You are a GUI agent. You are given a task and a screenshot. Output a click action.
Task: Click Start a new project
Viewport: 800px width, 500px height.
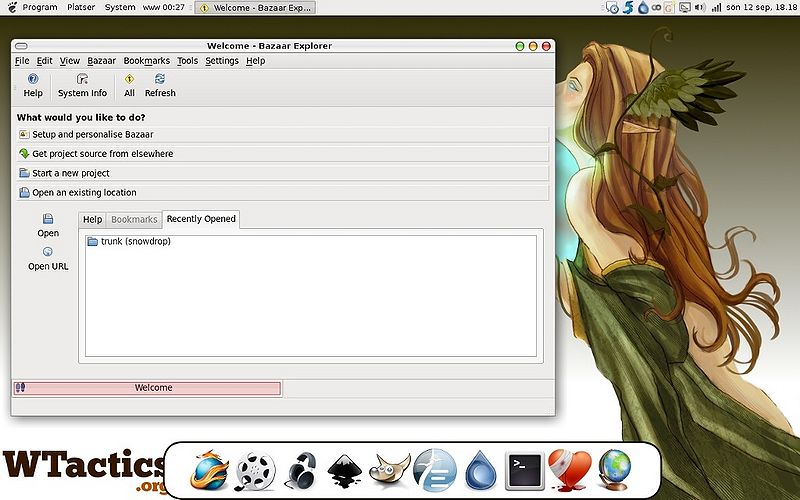click(x=283, y=173)
